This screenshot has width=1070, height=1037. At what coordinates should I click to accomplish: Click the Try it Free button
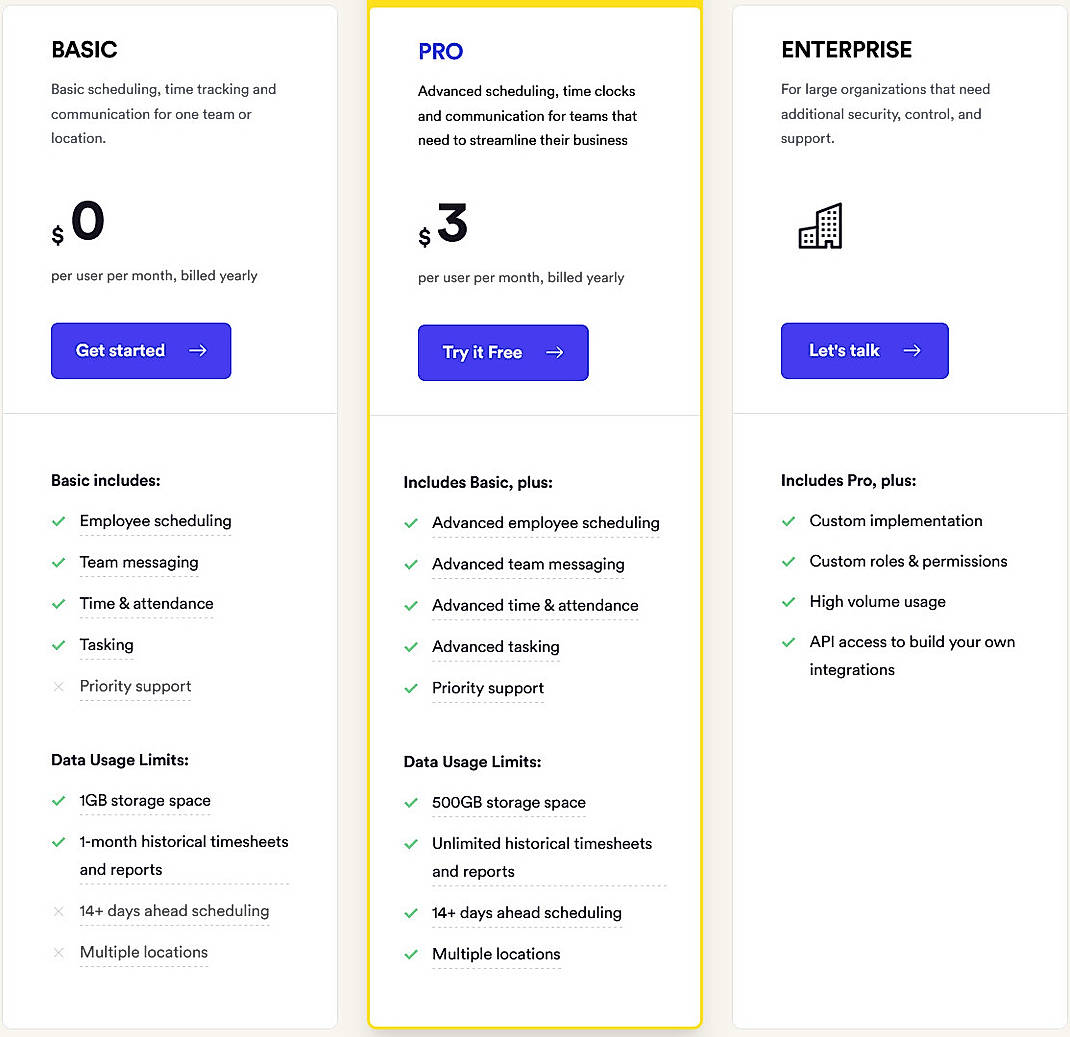click(503, 353)
